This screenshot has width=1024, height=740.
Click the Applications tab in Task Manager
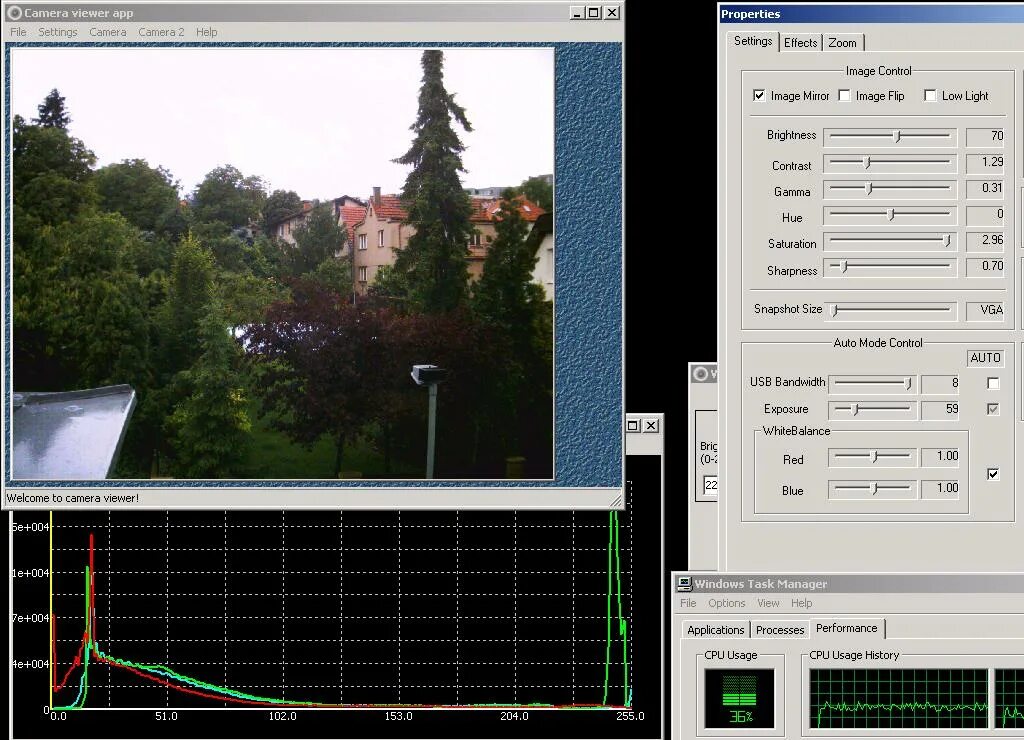pos(715,629)
